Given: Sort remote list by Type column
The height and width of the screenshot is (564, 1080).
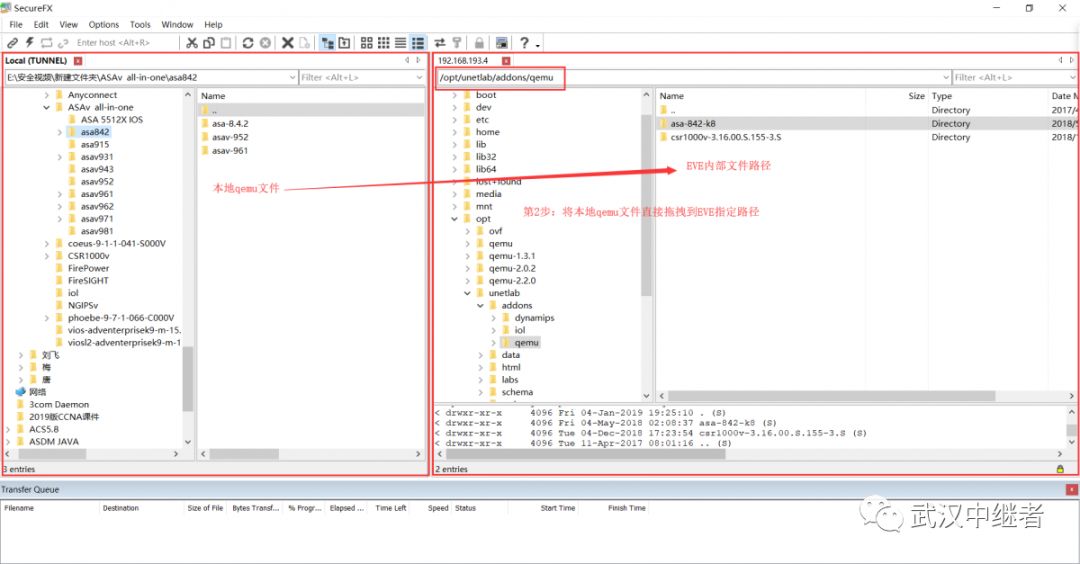Looking at the screenshot, I should point(942,96).
